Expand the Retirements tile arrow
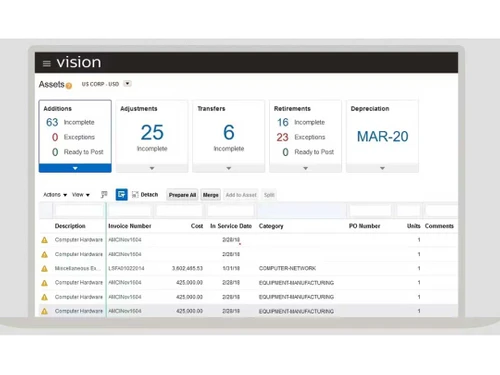The image size is (500, 375). [x=305, y=168]
